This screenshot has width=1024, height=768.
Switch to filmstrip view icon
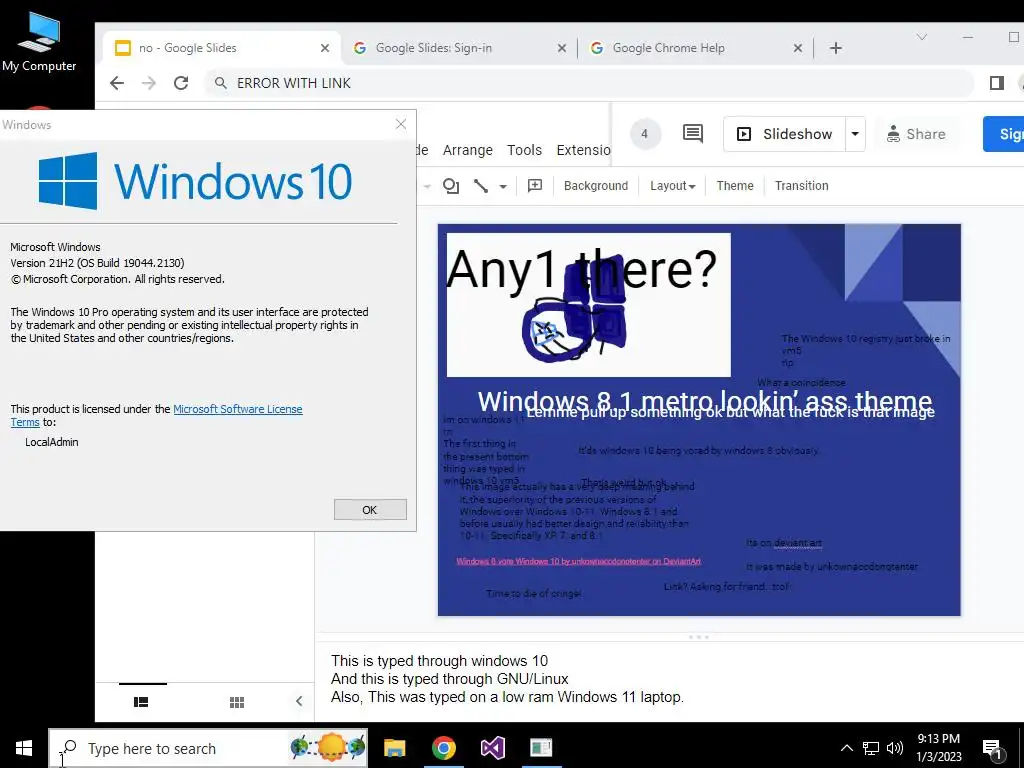pos(141,702)
